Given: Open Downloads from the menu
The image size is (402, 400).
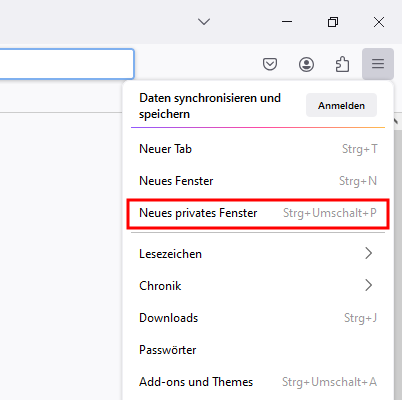Looking at the screenshot, I should pos(258,318).
